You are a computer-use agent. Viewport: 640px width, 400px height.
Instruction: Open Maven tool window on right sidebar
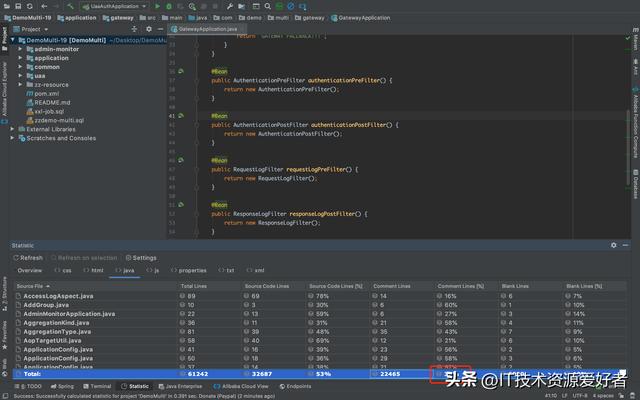(x=636, y=39)
